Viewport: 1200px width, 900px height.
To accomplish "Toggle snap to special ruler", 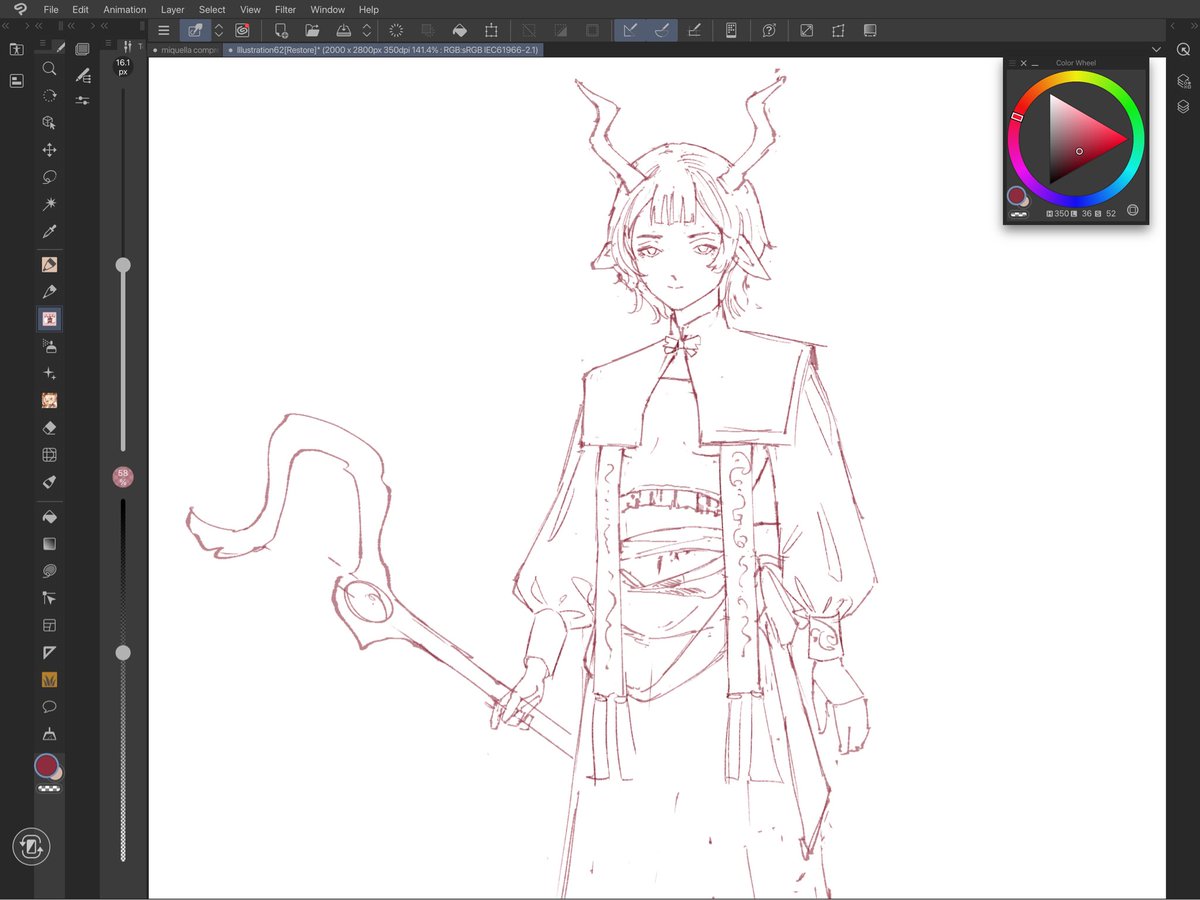I will point(662,30).
